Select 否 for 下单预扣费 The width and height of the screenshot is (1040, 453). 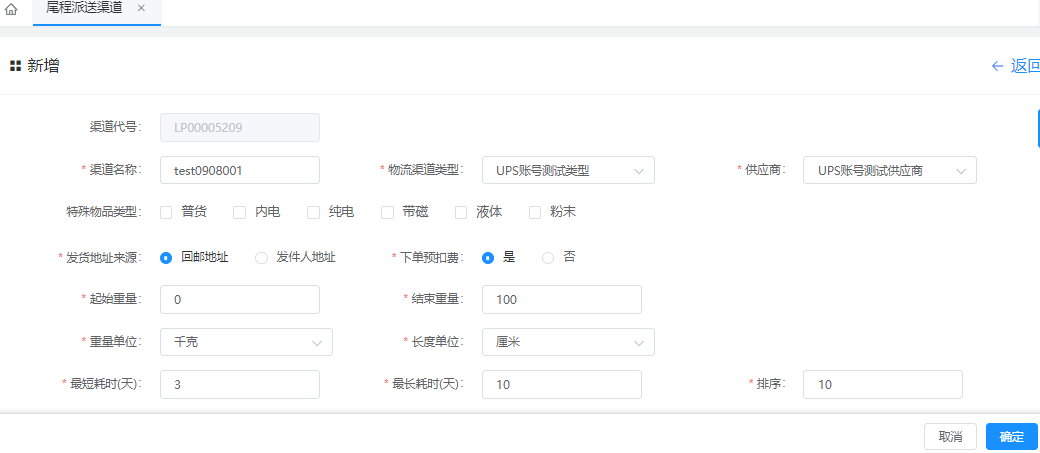(548, 258)
